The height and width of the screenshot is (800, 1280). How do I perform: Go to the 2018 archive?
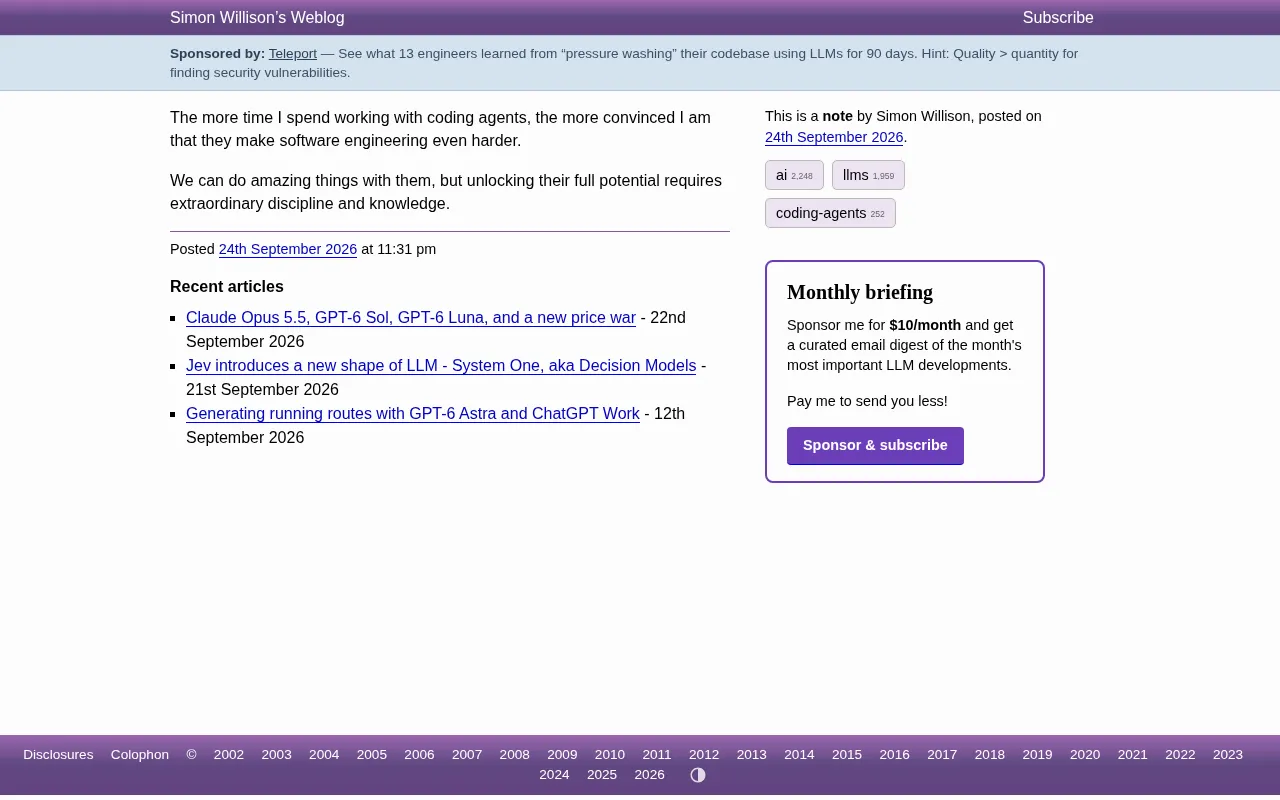click(x=990, y=755)
